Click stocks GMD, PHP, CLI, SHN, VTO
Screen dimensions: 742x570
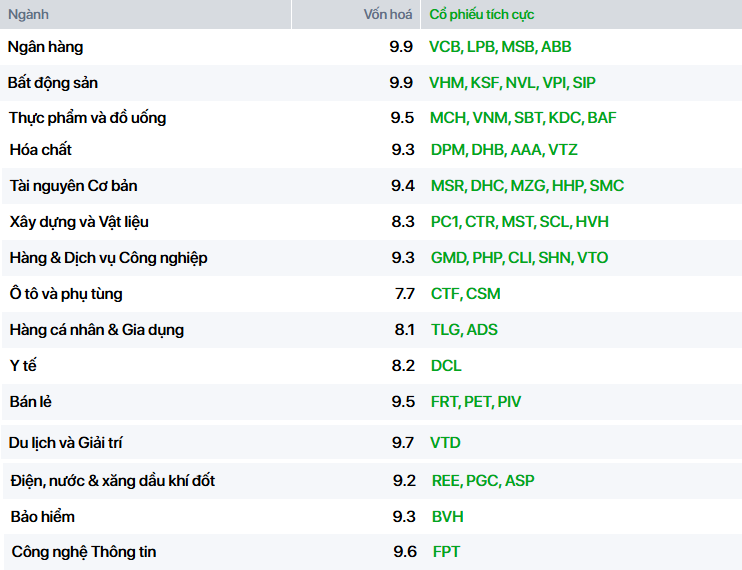click(x=519, y=258)
